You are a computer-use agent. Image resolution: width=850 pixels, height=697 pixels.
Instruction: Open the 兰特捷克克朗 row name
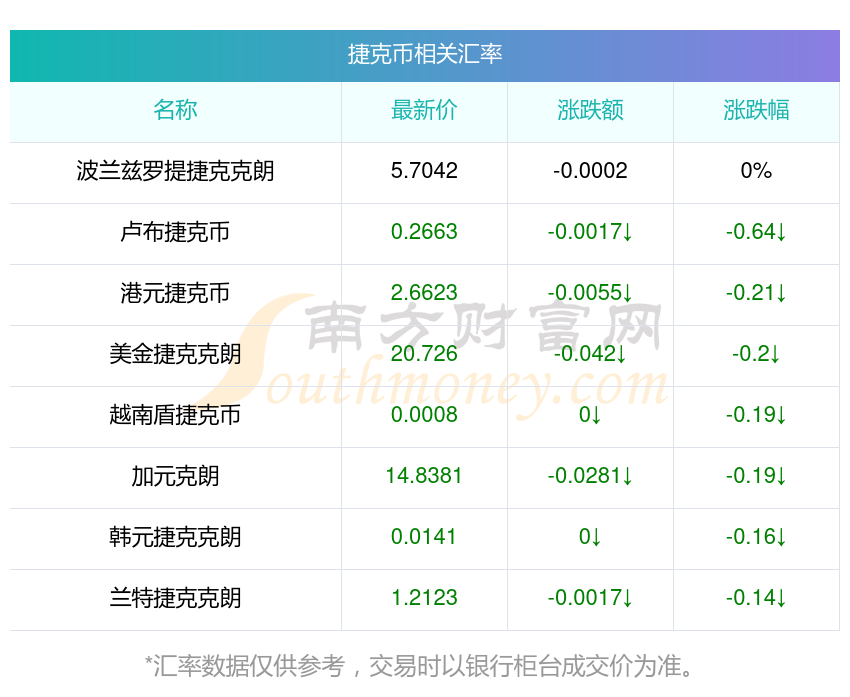175,598
